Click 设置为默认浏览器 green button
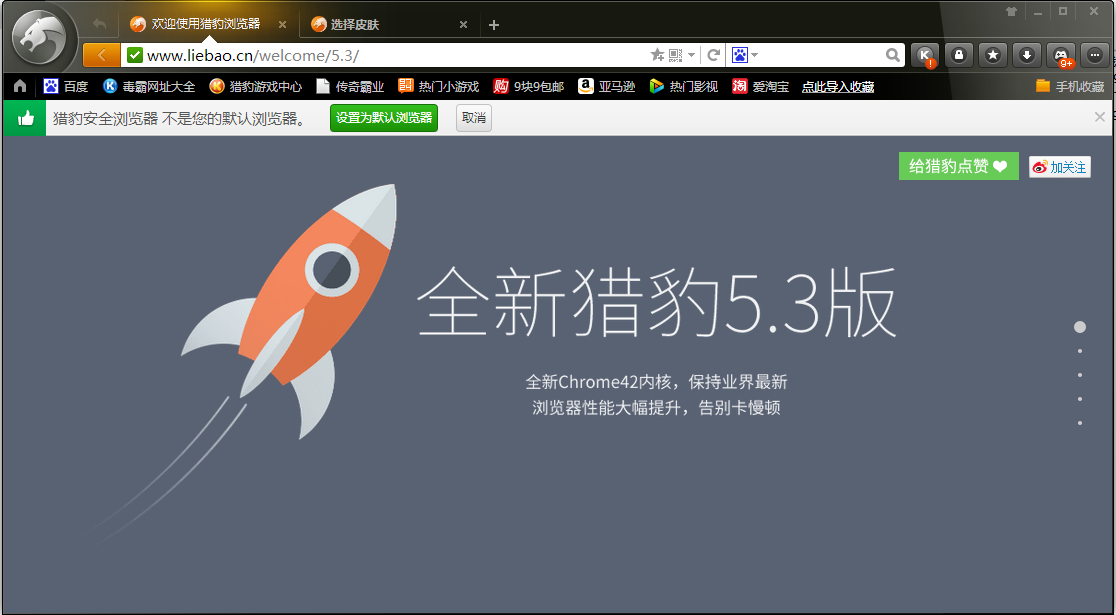The image size is (1116, 615). click(x=383, y=117)
